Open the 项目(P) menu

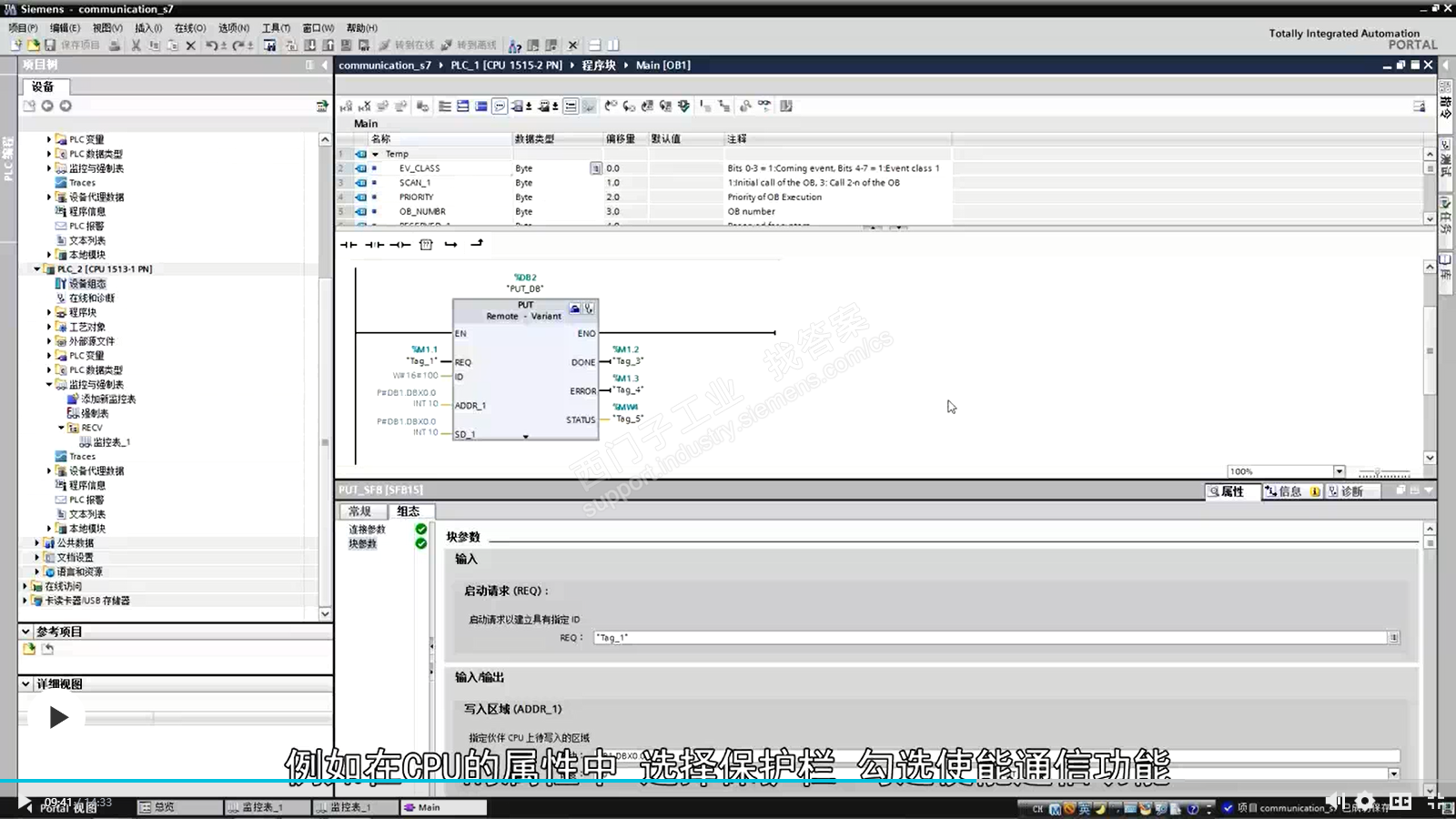tap(23, 27)
